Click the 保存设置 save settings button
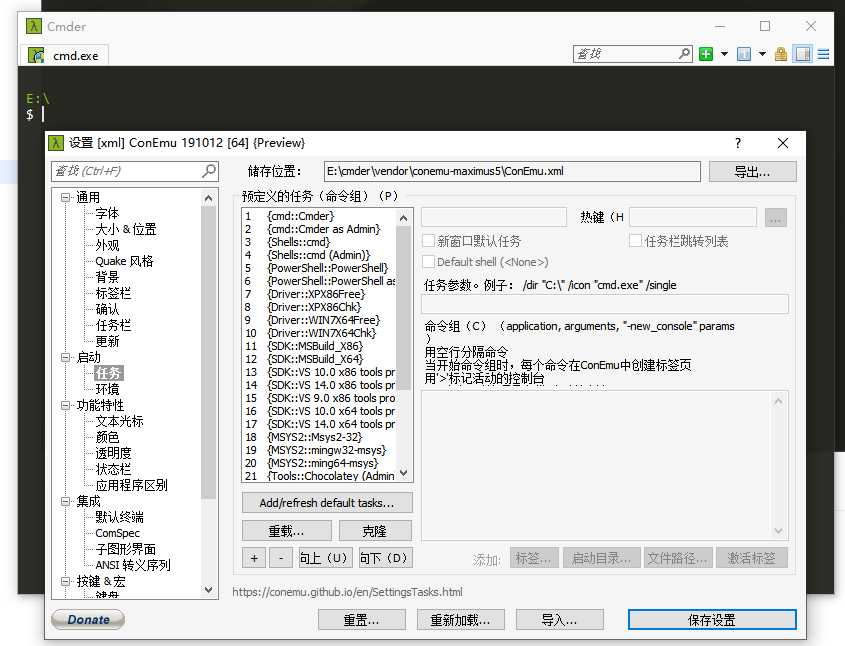 pos(712,620)
